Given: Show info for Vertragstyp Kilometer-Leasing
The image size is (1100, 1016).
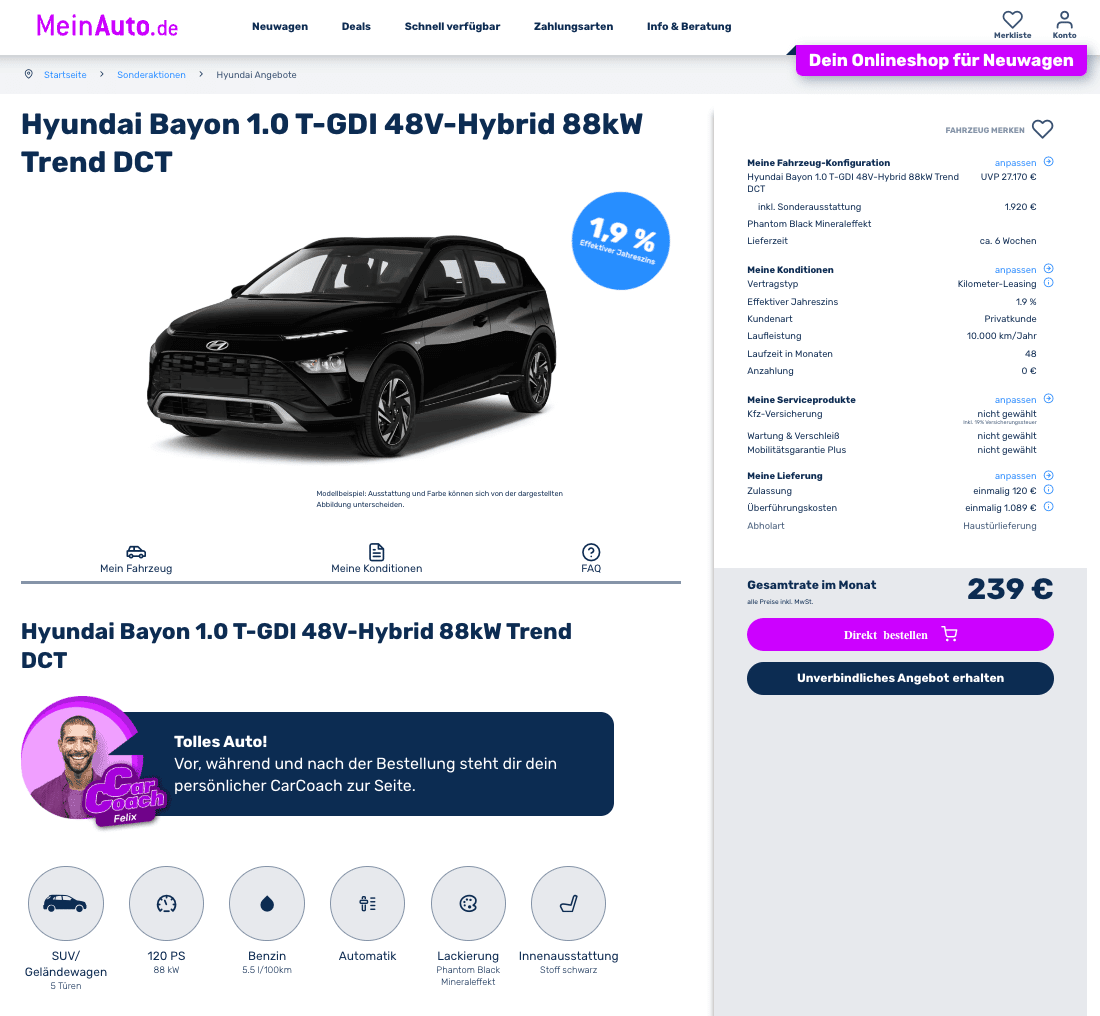Looking at the screenshot, I should tap(1049, 283).
